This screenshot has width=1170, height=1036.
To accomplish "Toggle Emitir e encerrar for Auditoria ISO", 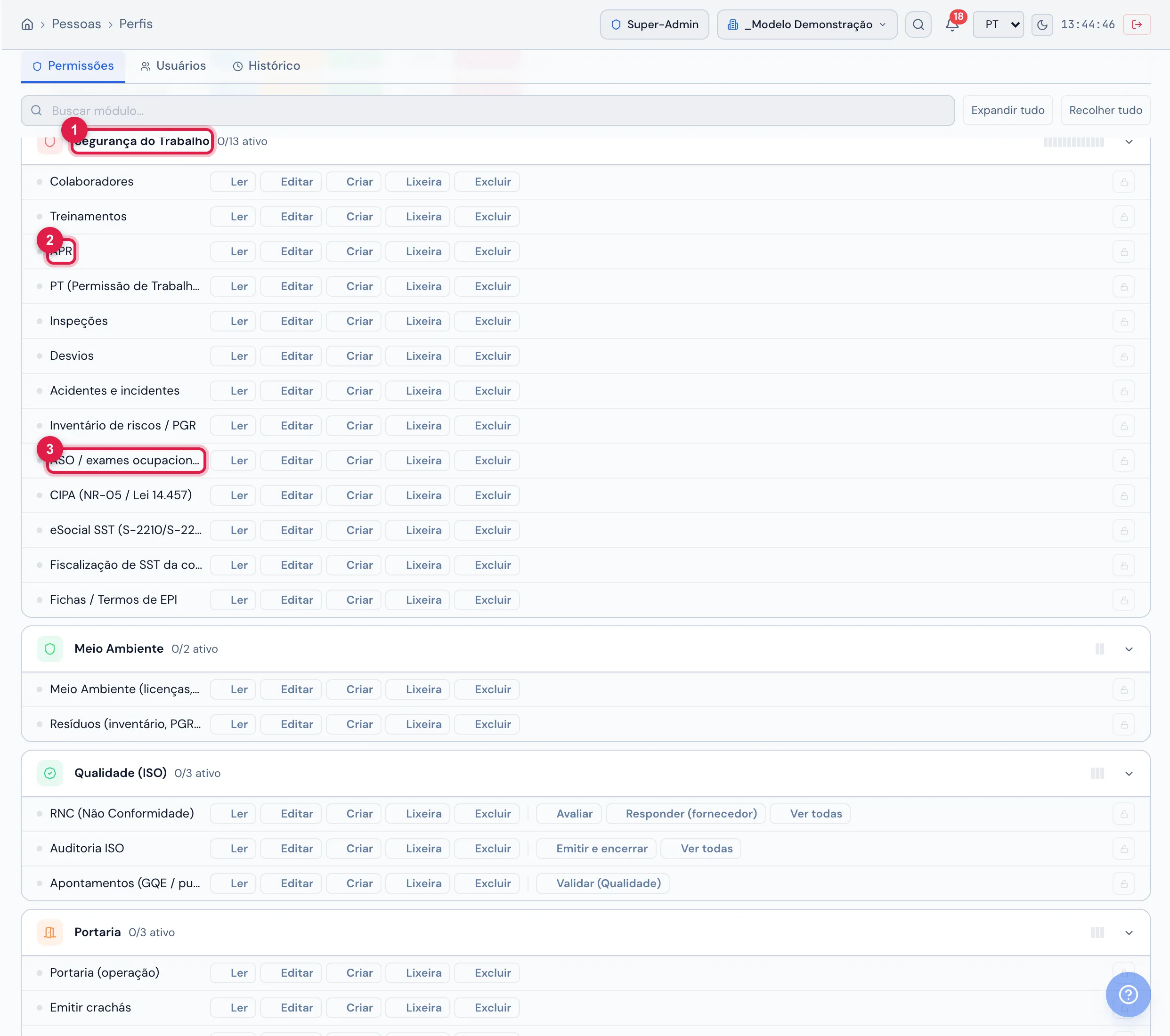I will [x=595, y=849].
